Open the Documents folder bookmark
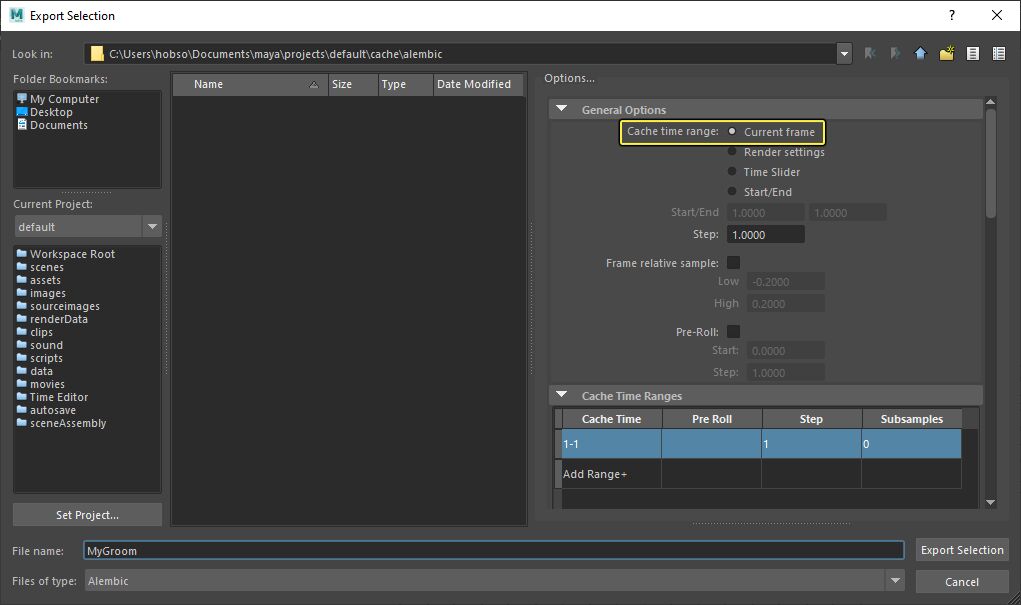This screenshot has width=1021, height=605. 58,124
